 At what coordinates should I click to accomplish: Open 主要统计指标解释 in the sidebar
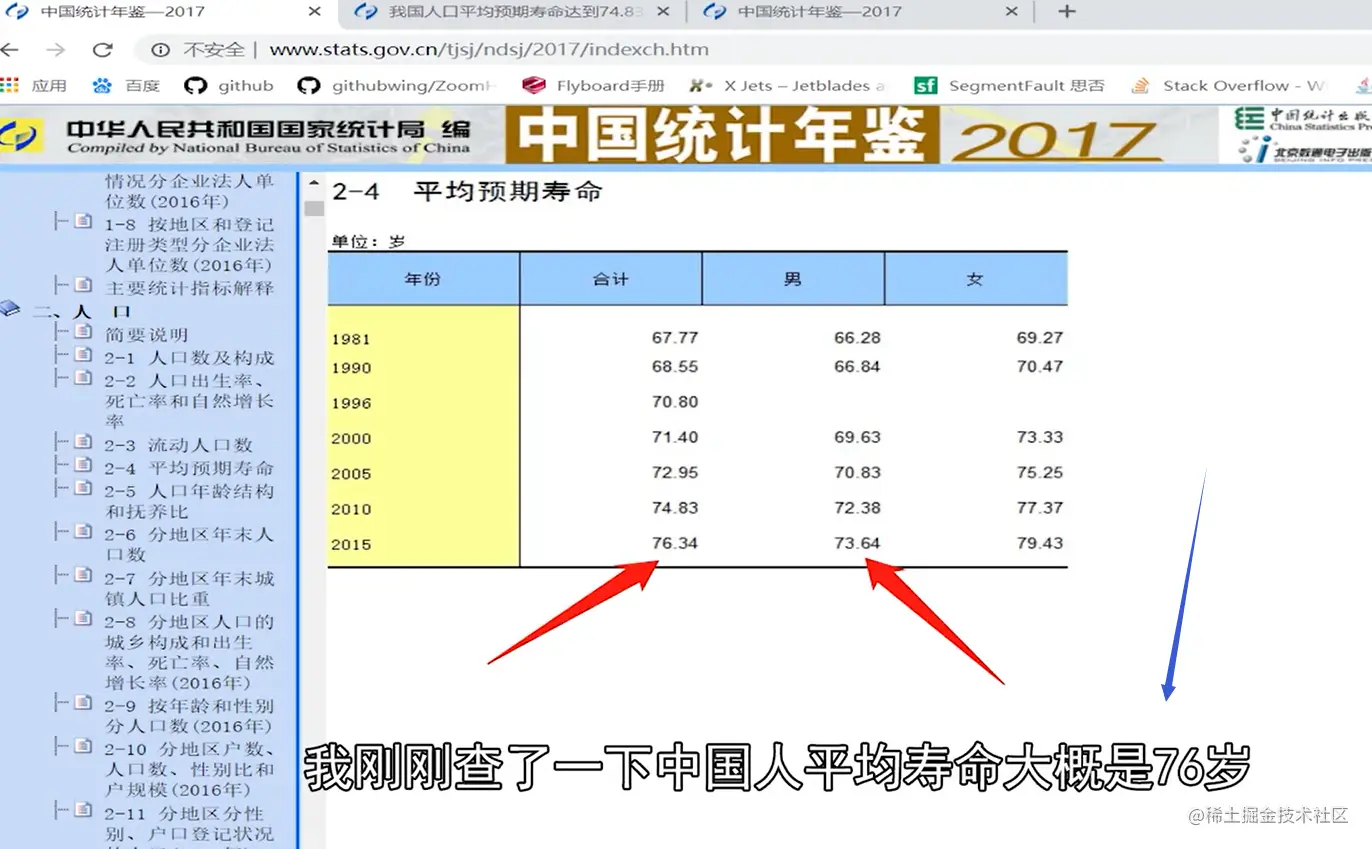[189, 288]
